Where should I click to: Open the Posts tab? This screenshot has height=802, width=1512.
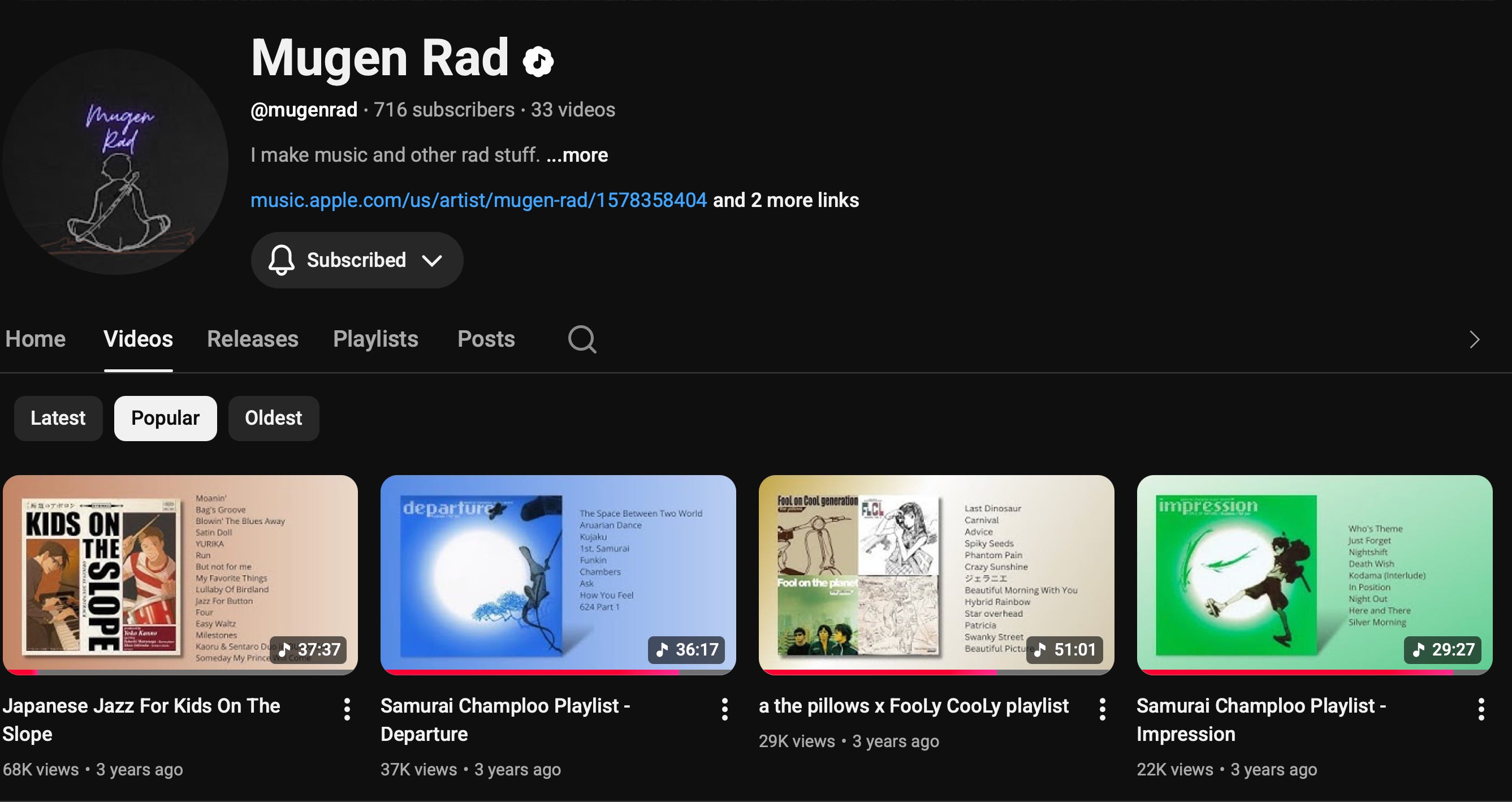pos(486,339)
